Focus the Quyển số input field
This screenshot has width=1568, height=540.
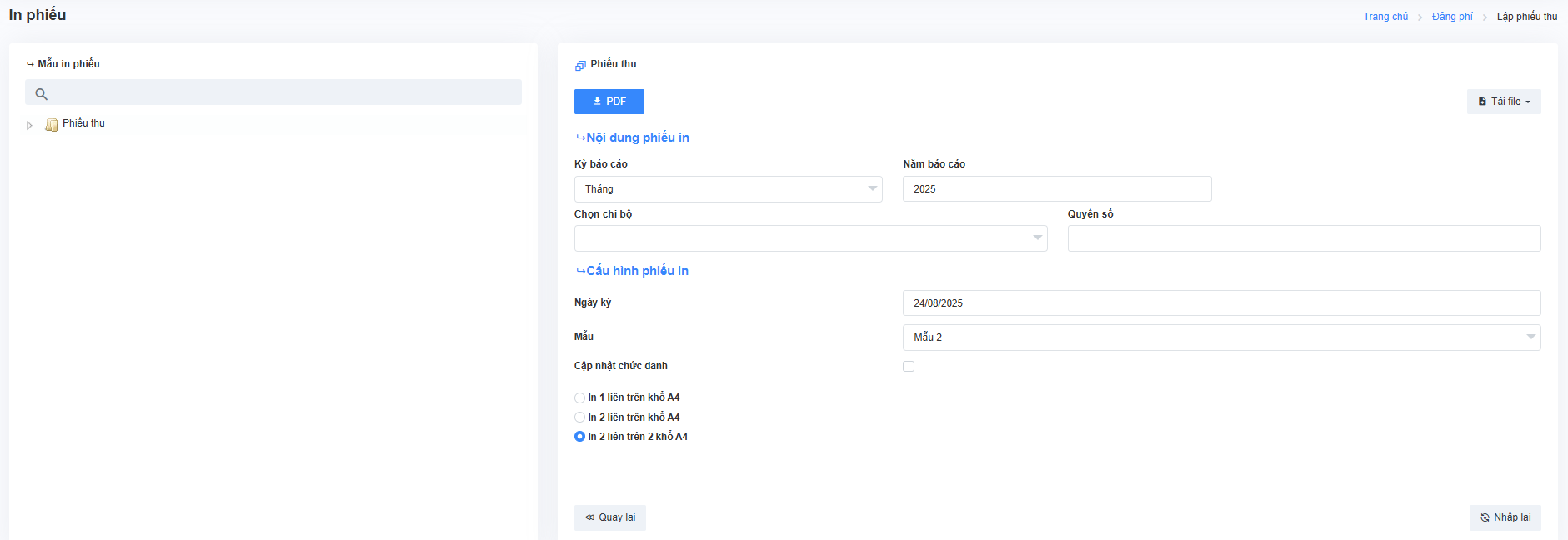pos(1303,238)
